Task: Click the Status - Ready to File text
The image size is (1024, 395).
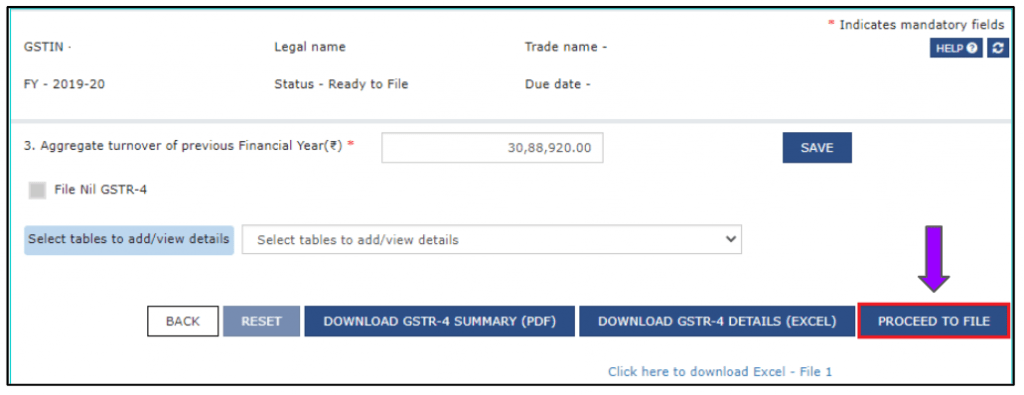Action: coord(341,84)
